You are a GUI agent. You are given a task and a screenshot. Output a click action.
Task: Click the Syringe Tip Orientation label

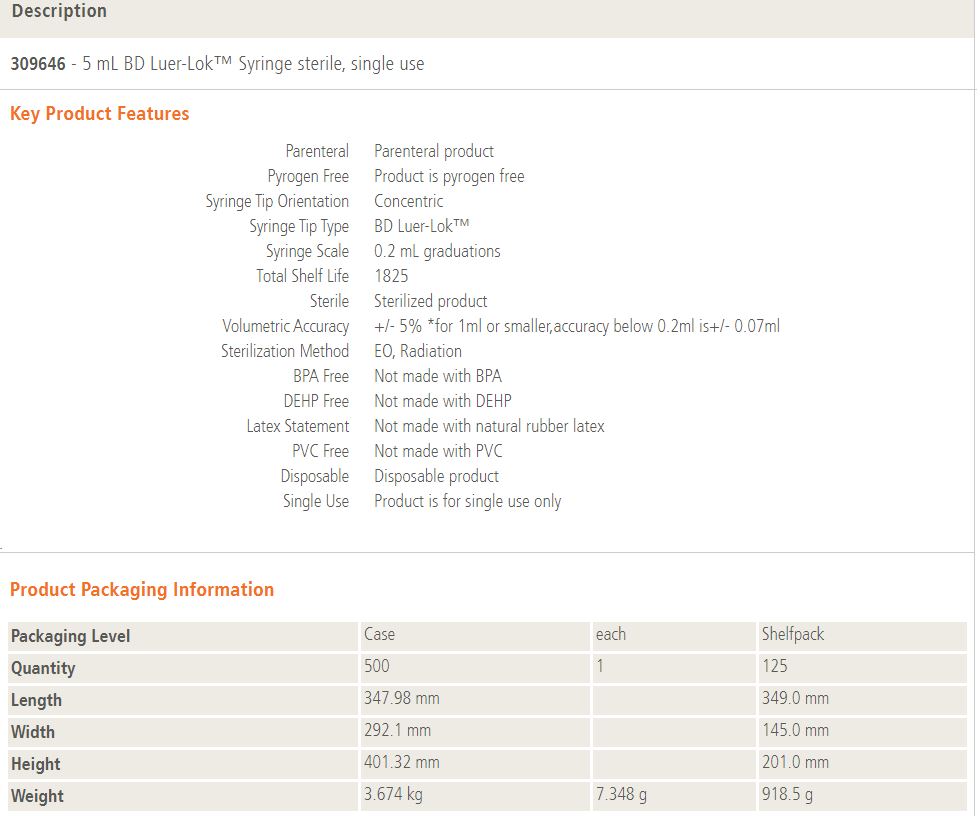coord(277,201)
